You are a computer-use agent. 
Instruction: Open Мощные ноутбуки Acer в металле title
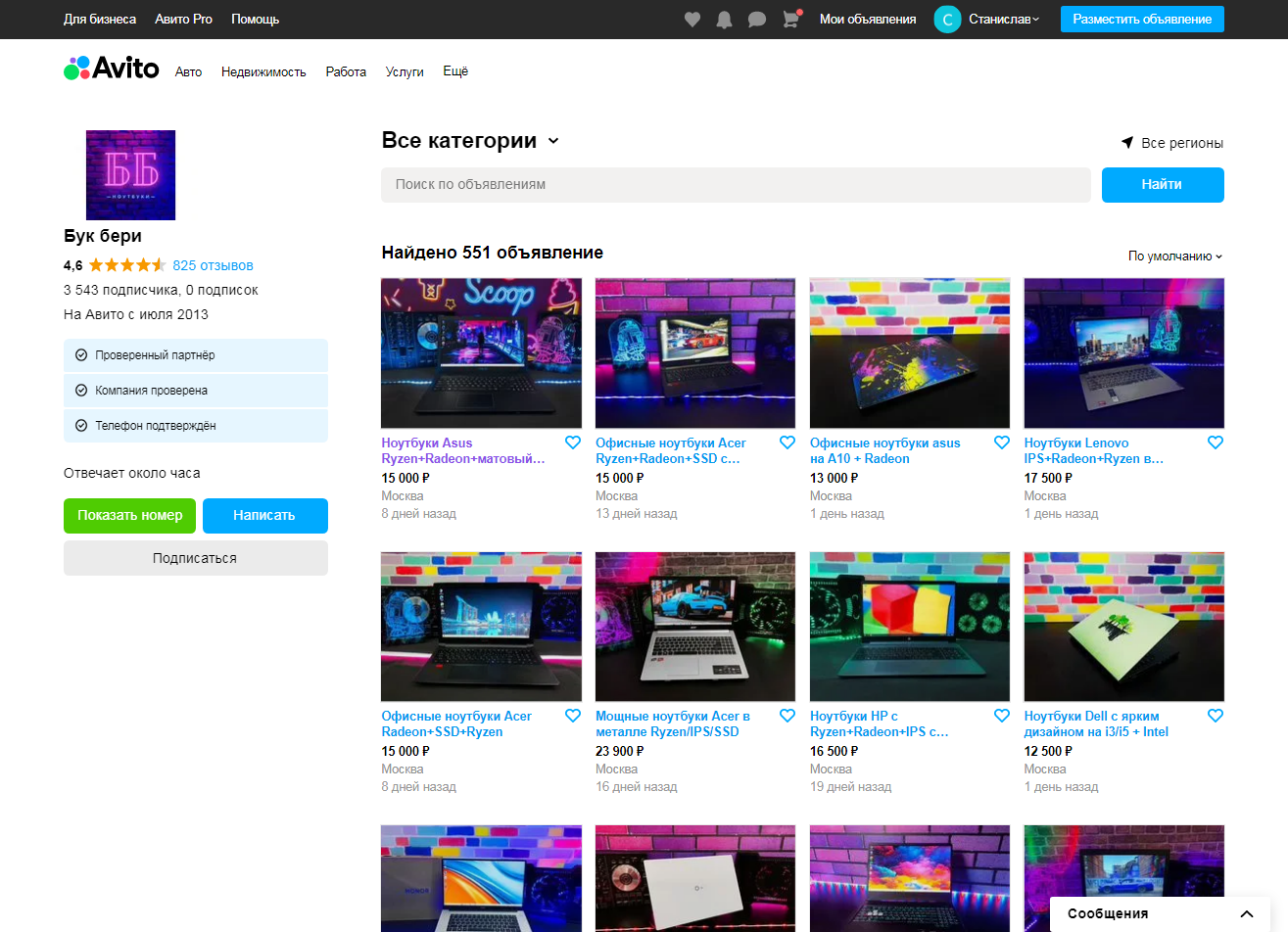[673, 724]
